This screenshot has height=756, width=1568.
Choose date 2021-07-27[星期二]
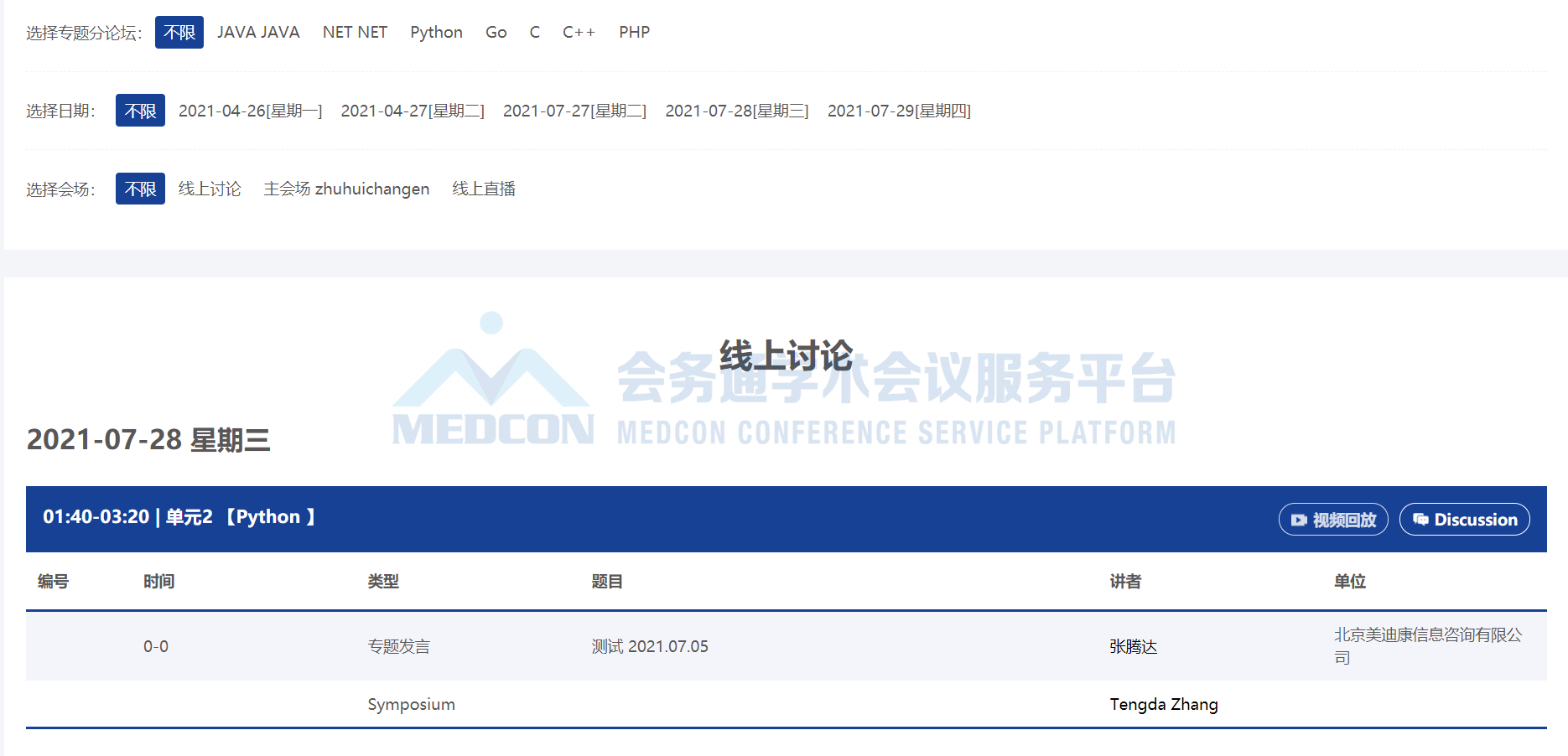(x=574, y=111)
